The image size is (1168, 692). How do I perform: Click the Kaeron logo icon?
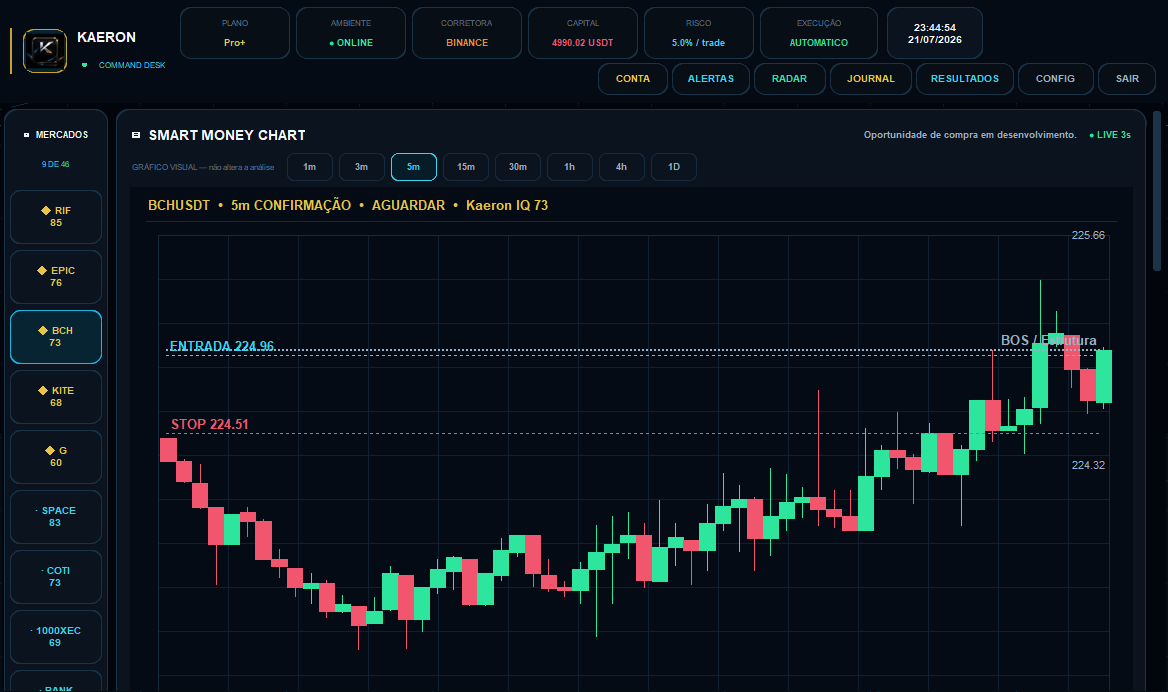(45, 51)
